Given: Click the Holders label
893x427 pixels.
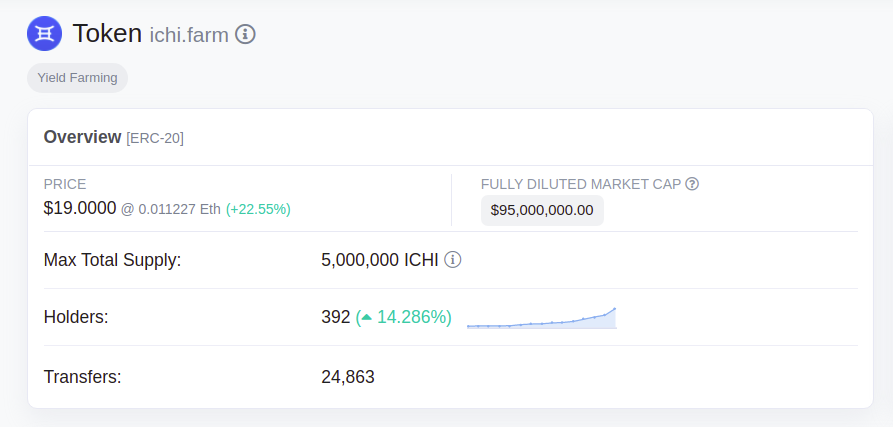Looking at the screenshot, I should [76, 317].
